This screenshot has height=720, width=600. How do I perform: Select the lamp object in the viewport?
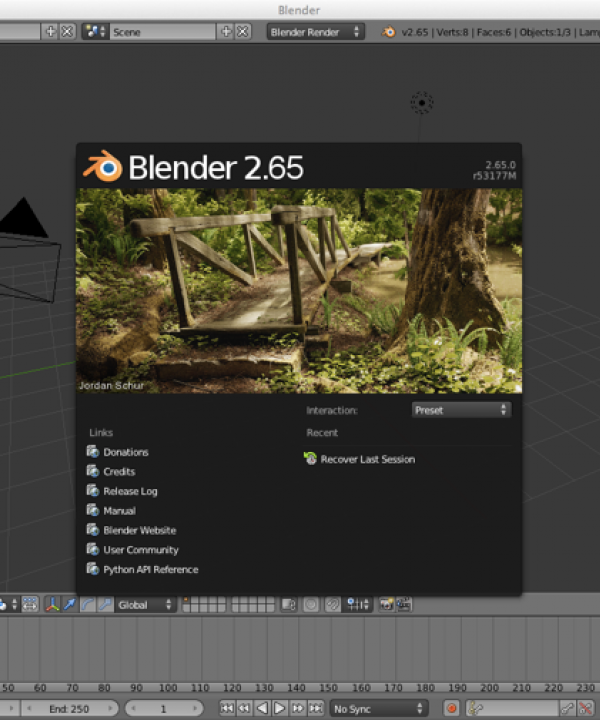[421, 103]
